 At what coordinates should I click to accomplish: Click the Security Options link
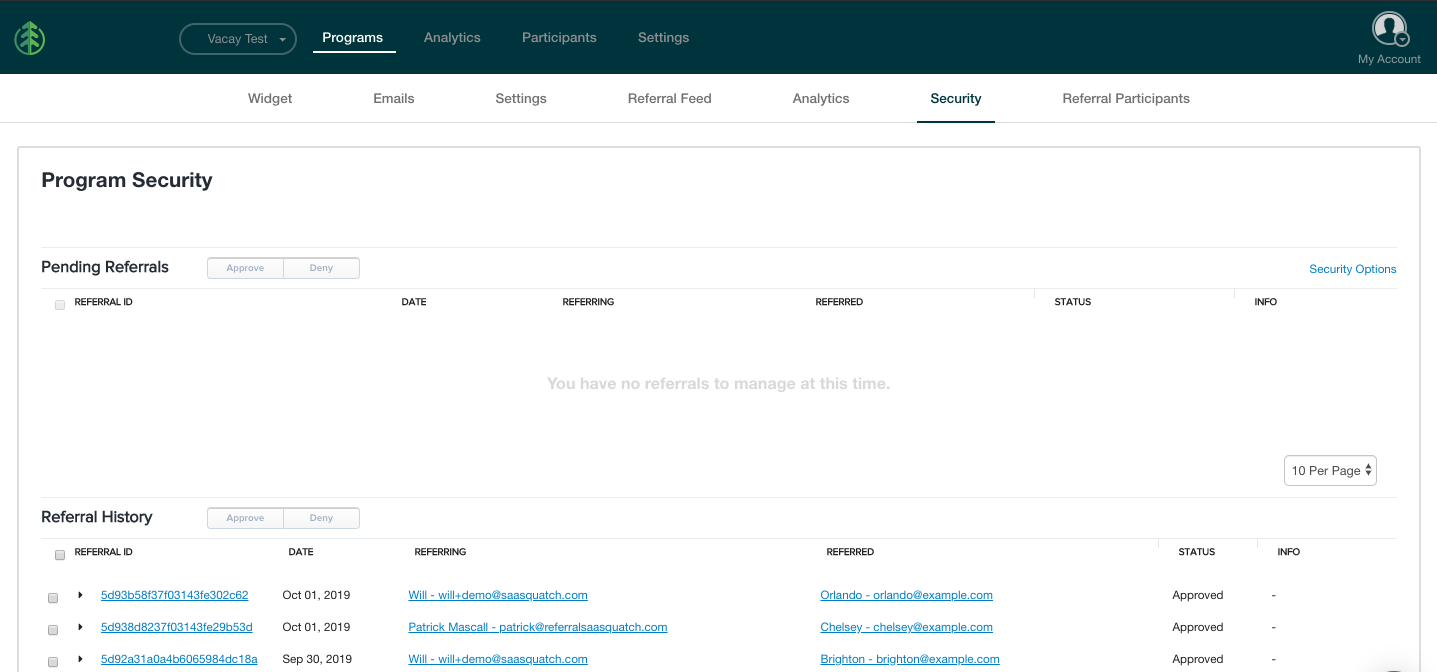[x=1352, y=269]
